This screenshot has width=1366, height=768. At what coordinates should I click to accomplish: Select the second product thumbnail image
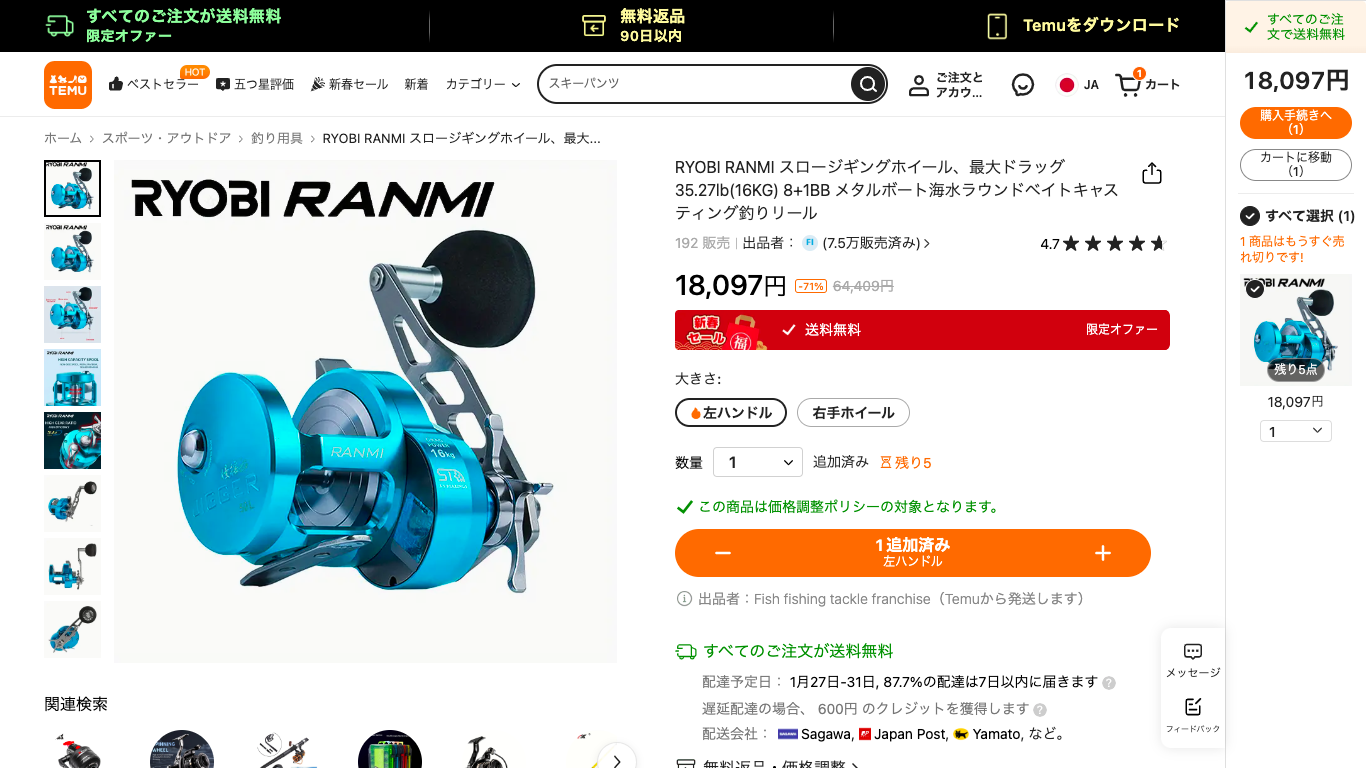[72, 251]
